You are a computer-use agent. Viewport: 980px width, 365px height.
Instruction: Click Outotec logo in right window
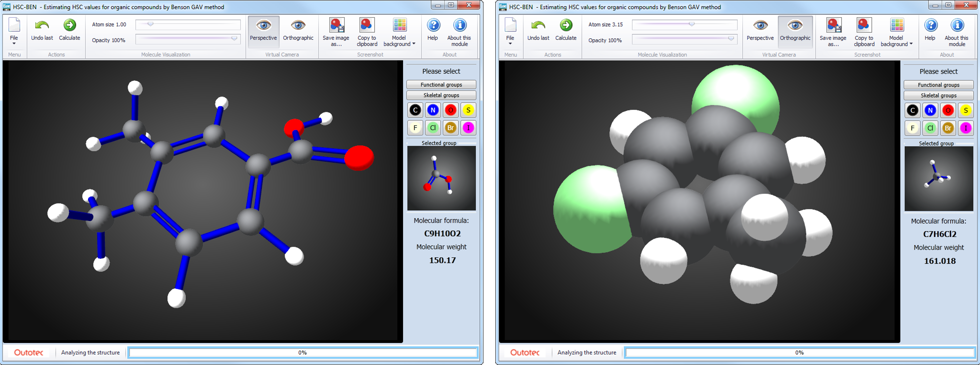(524, 352)
